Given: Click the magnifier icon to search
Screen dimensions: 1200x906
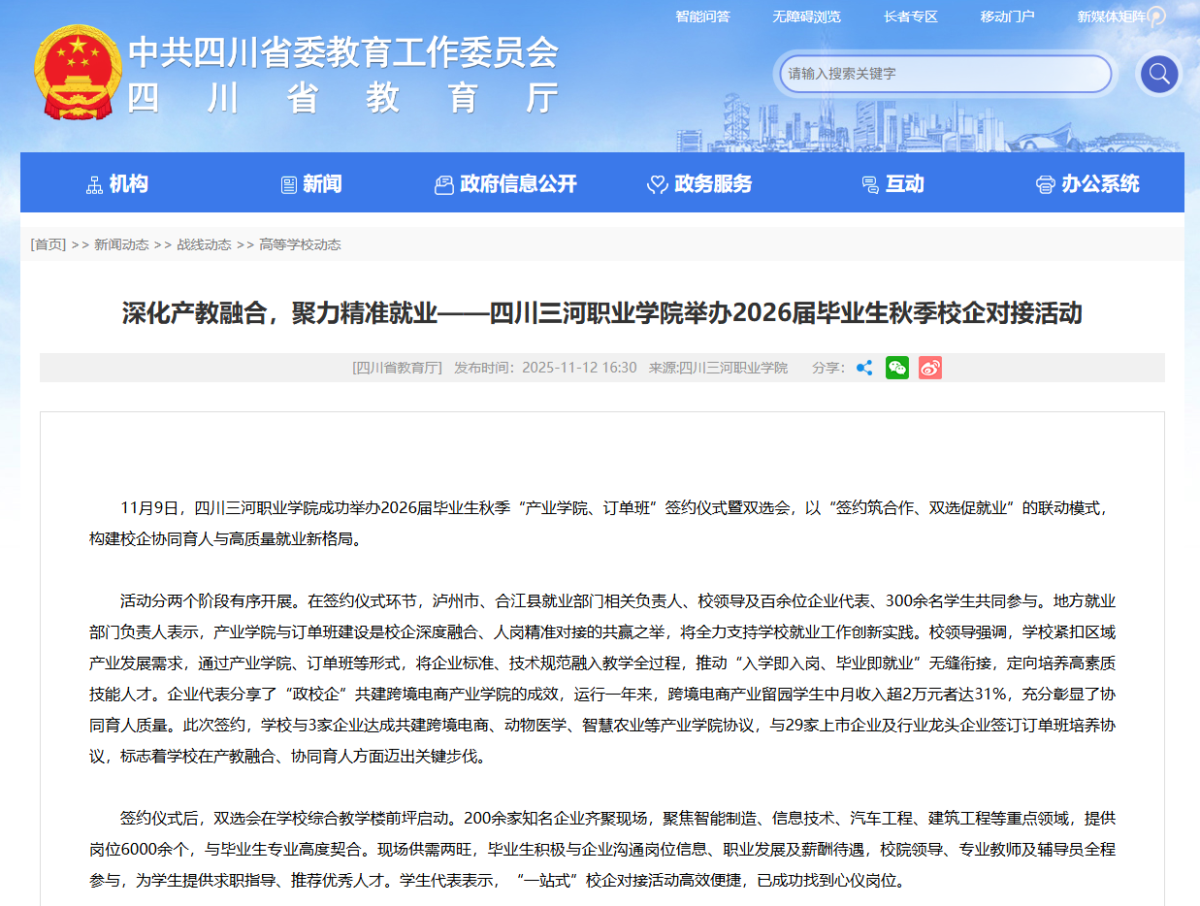Looking at the screenshot, I should [1157, 74].
